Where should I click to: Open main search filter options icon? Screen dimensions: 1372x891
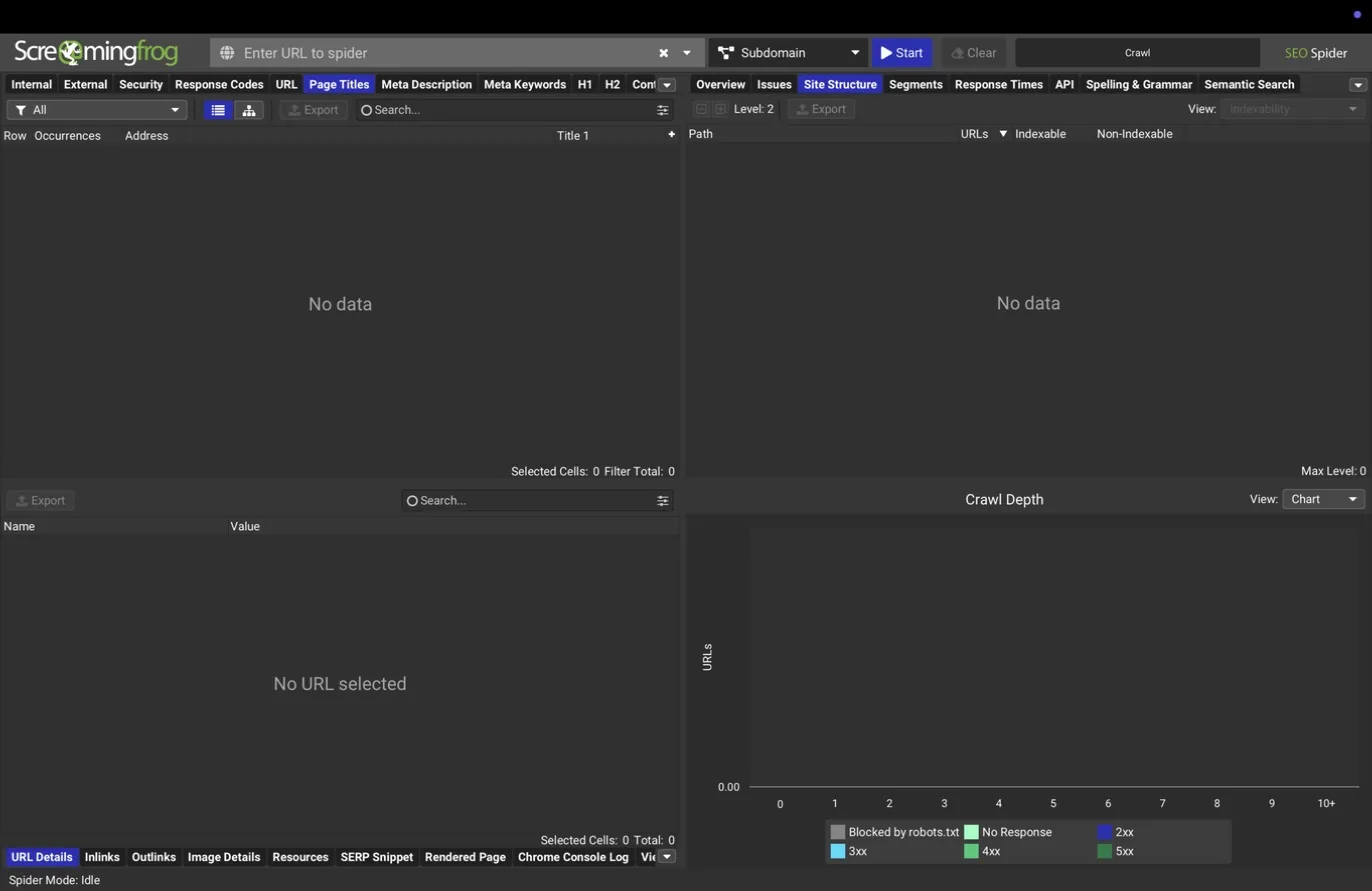pos(663,110)
